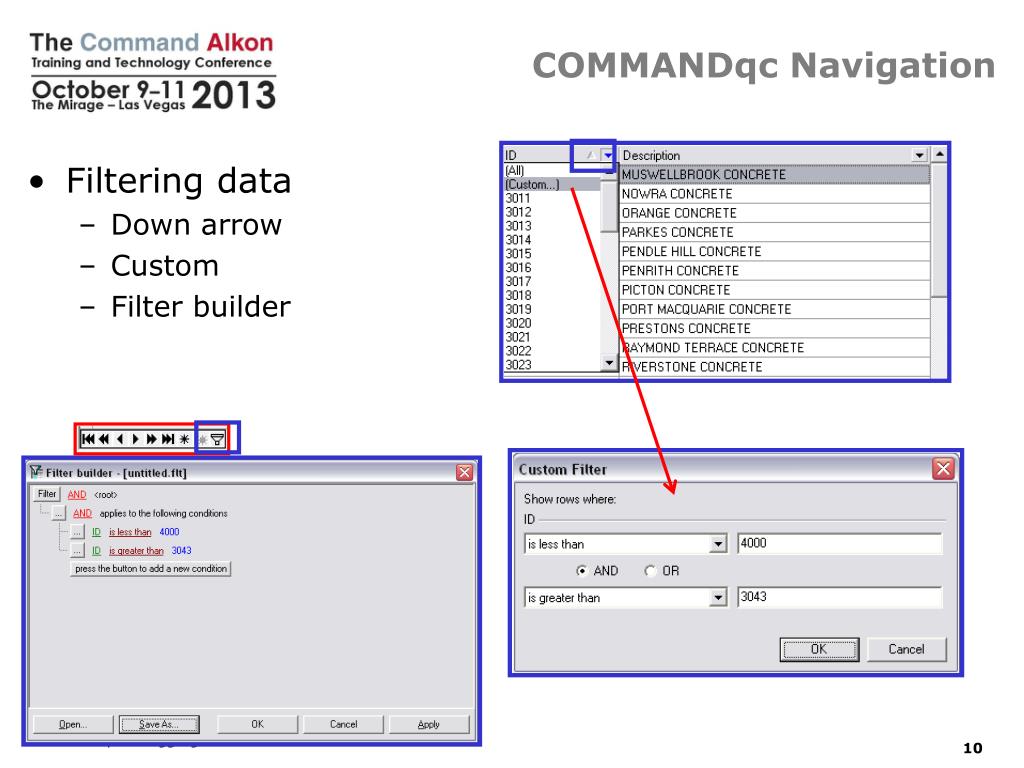Select (All) in the ID filter list
The height and width of the screenshot is (768, 1024).
[x=515, y=170]
